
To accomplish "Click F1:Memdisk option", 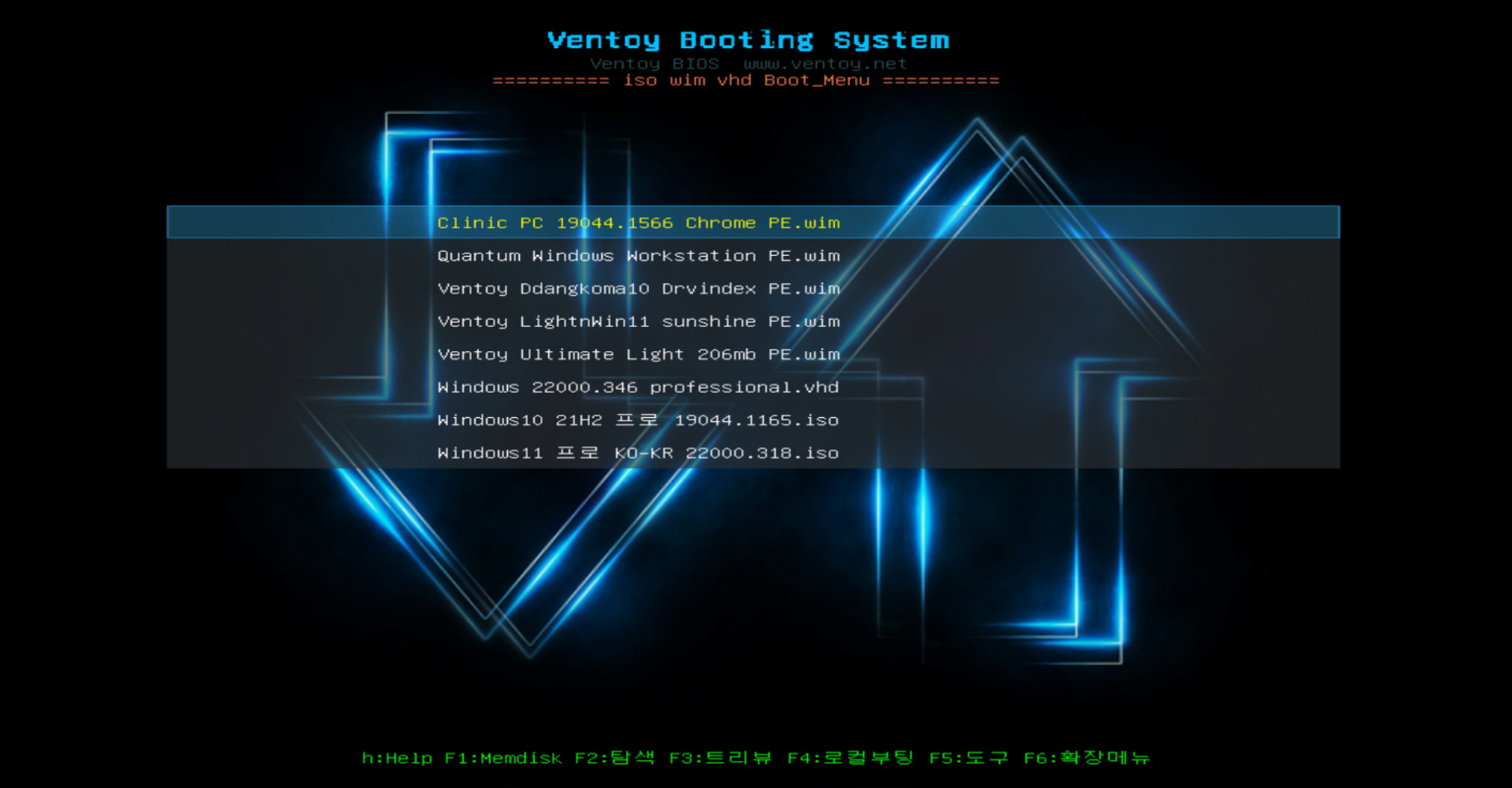I will coord(503,758).
